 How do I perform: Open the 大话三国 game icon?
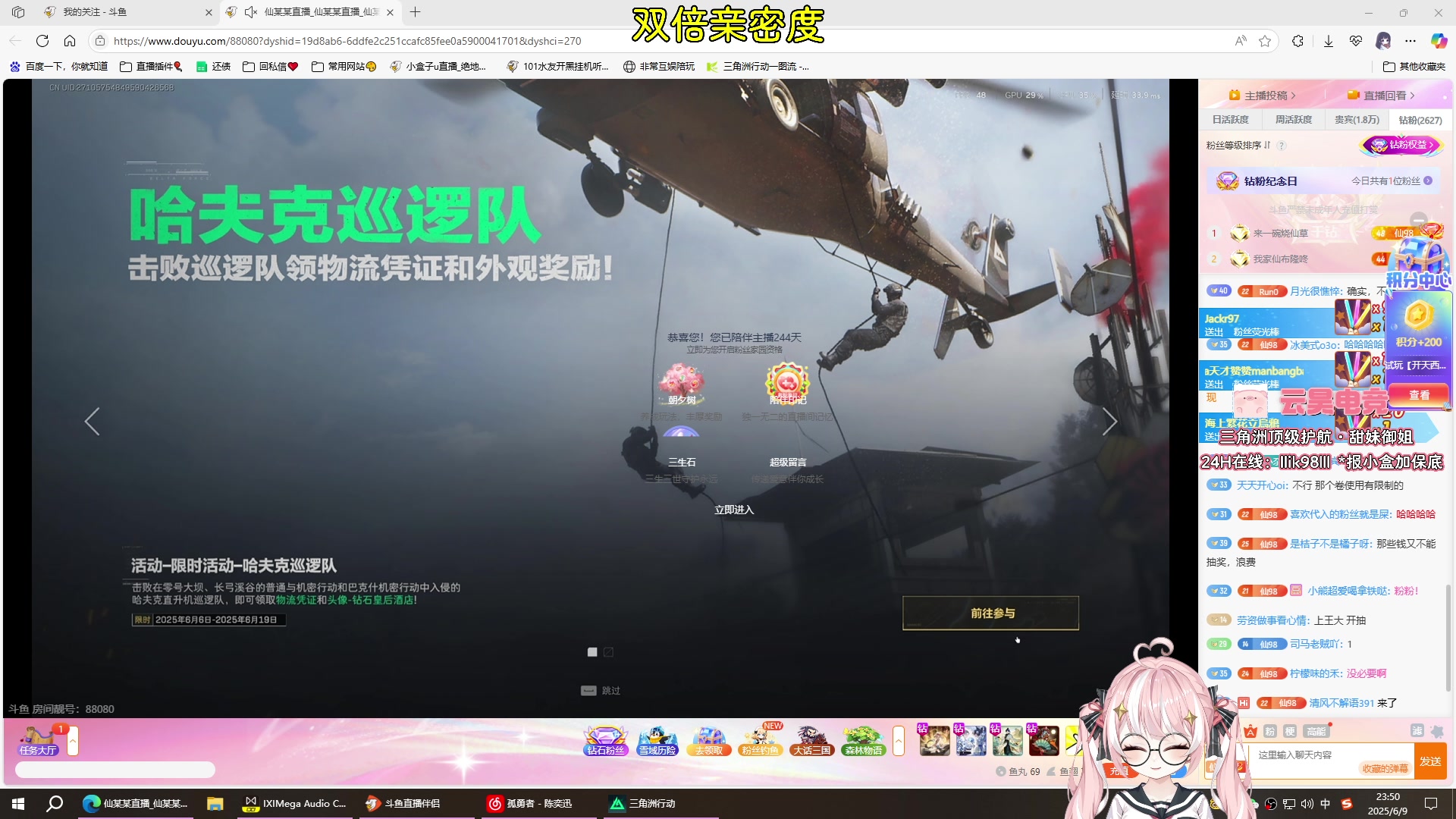click(x=811, y=741)
